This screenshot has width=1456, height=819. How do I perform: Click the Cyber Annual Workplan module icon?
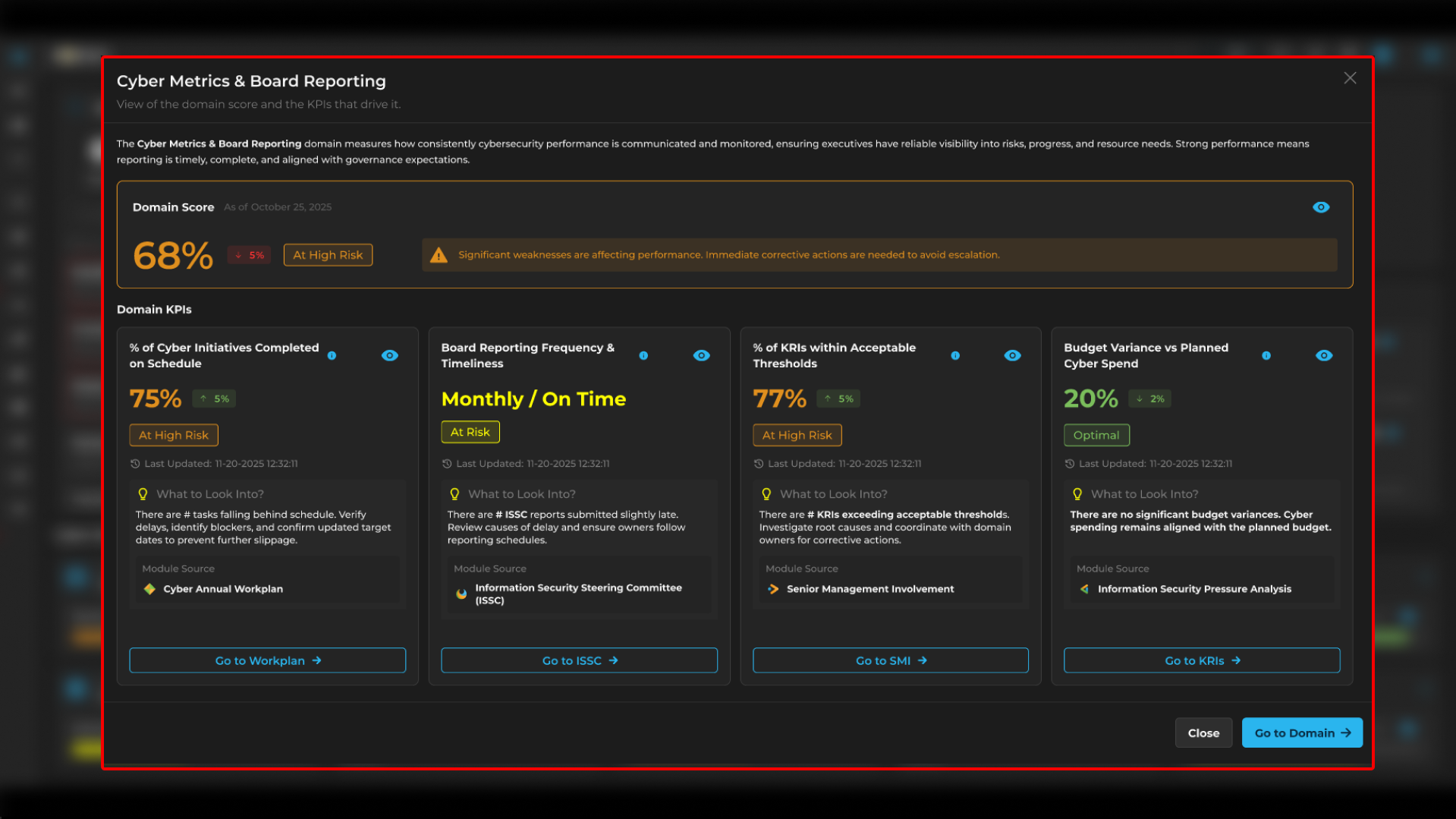[x=149, y=589]
